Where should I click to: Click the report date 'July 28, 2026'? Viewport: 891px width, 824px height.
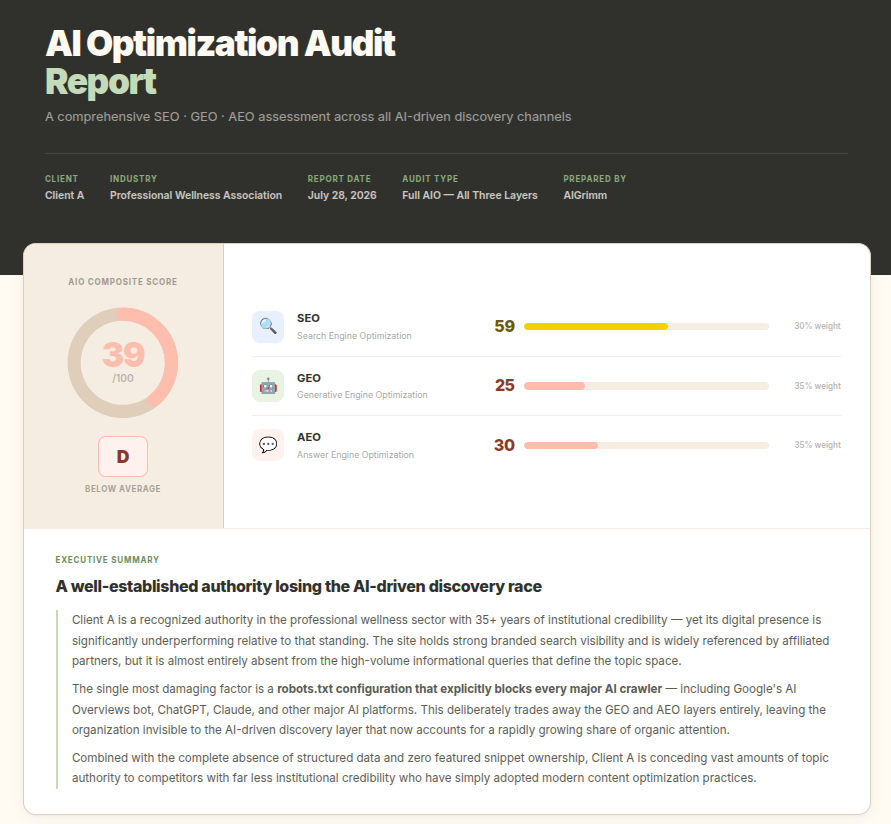(342, 195)
